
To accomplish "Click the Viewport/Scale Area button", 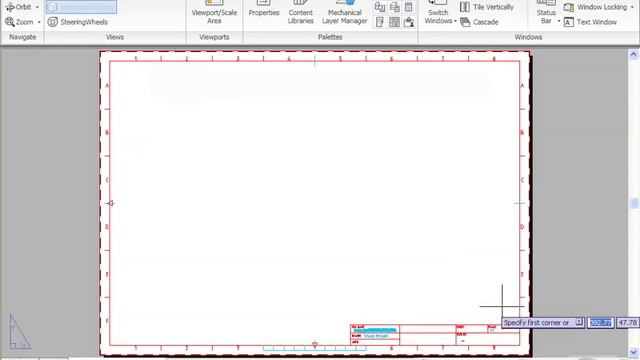I will [x=214, y=13].
